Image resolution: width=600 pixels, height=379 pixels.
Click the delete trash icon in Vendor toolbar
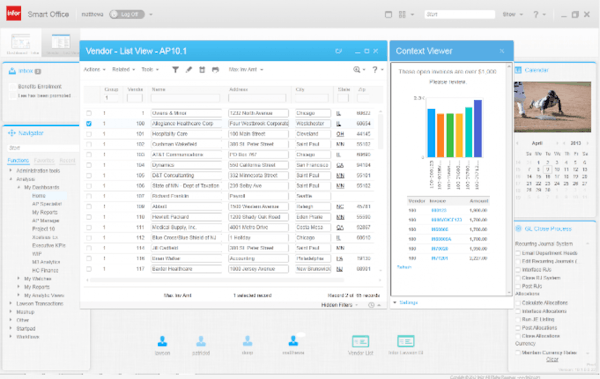(x=202, y=70)
